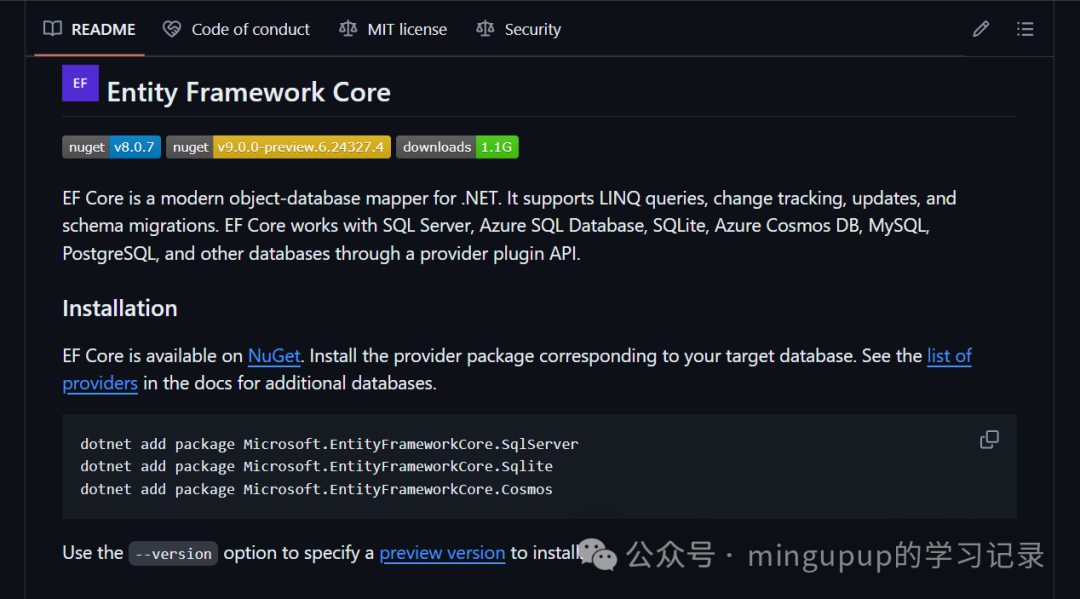The height and width of the screenshot is (599, 1080).
Task: Click the MIT license scales icon
Action: 347,29
